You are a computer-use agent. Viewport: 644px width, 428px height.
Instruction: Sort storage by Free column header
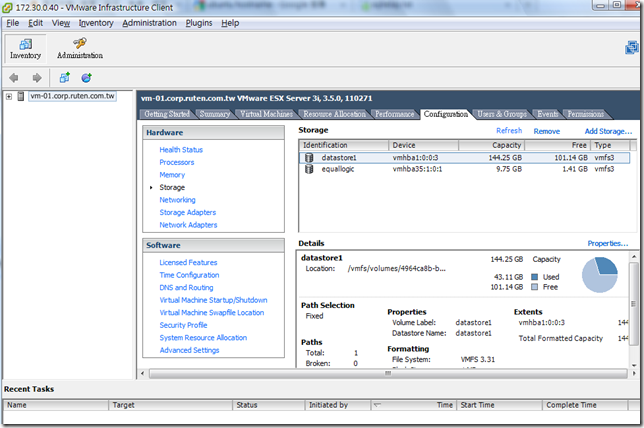click(557, 145)
